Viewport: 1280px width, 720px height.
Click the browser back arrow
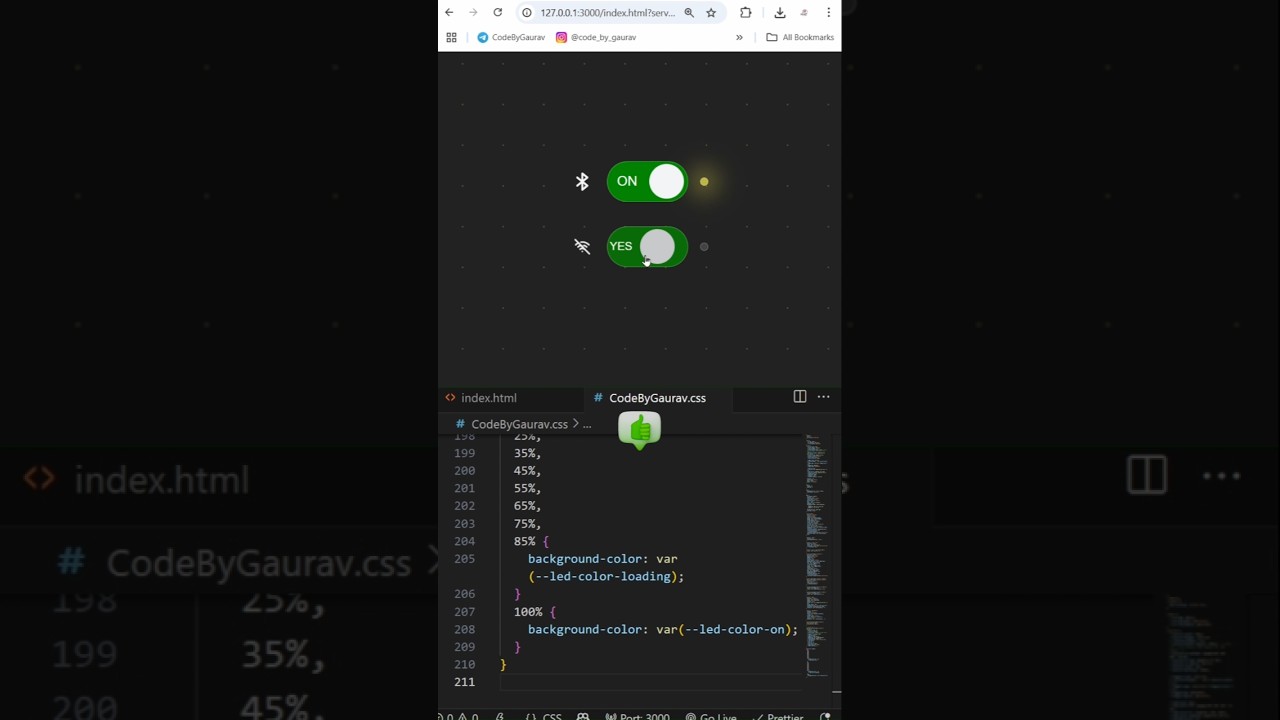click(x=449, y=13)
